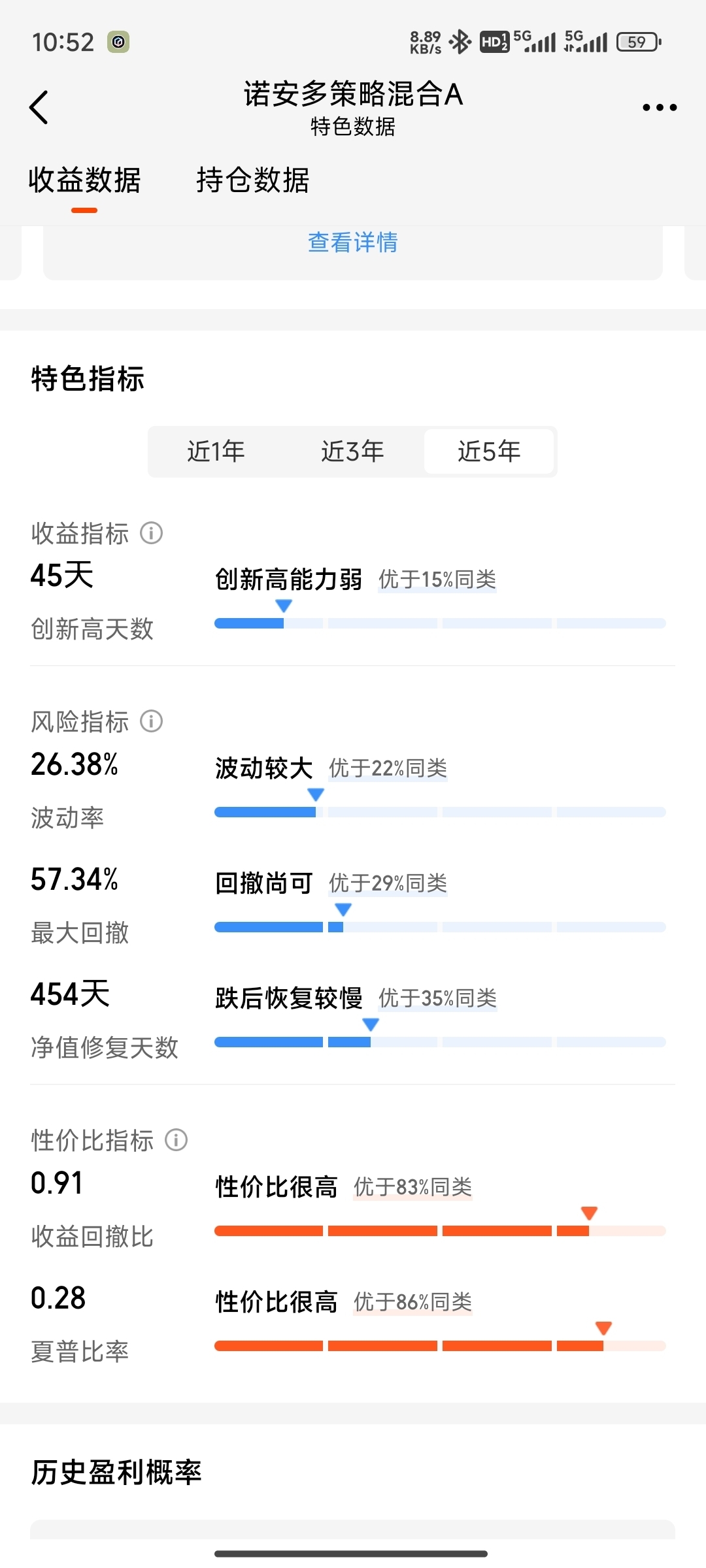Tap the battery indicator showing 59
The width and height of the screenshot is (706, 1568).
click(x=639, y=42)
